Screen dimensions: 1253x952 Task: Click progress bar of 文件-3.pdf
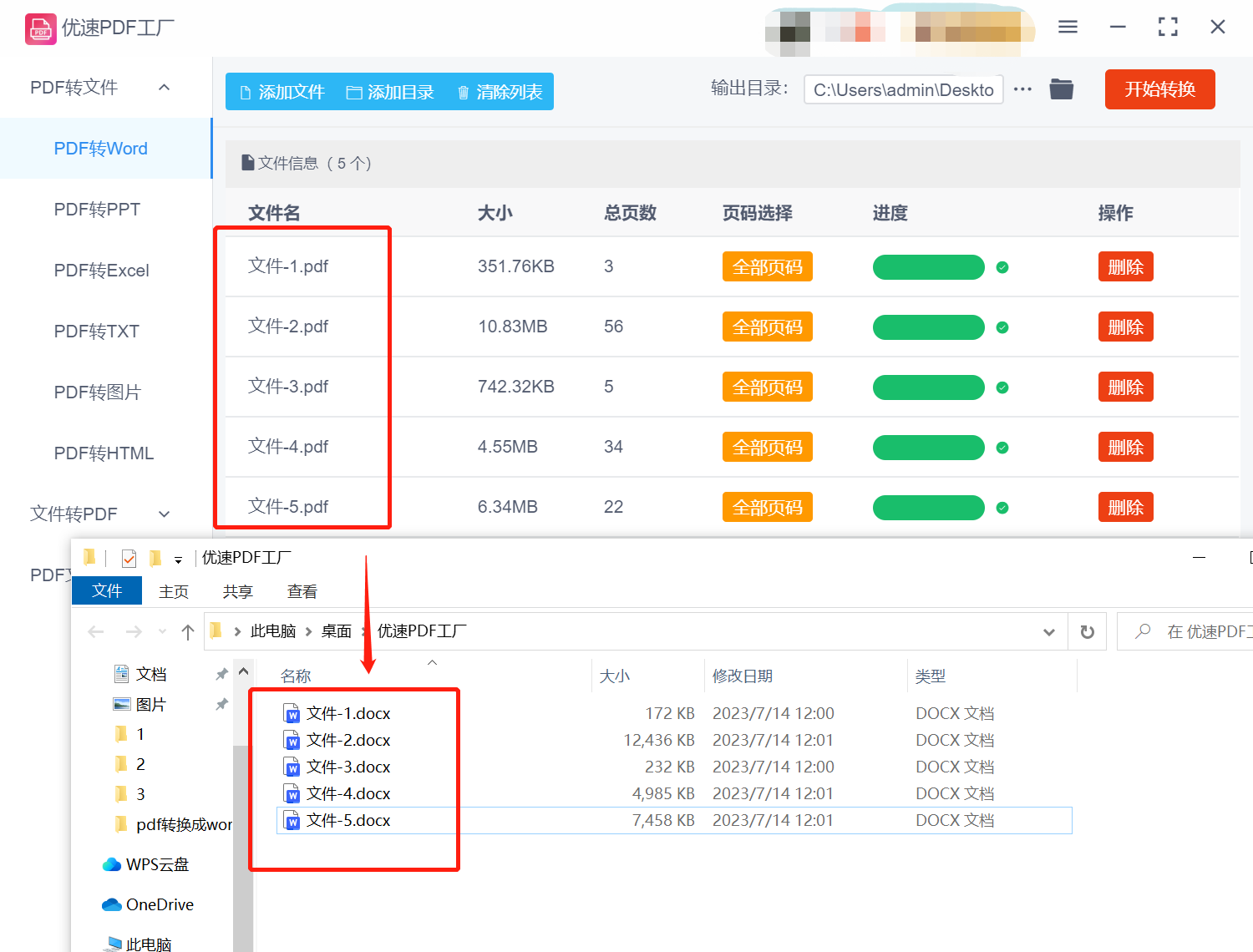929,387
